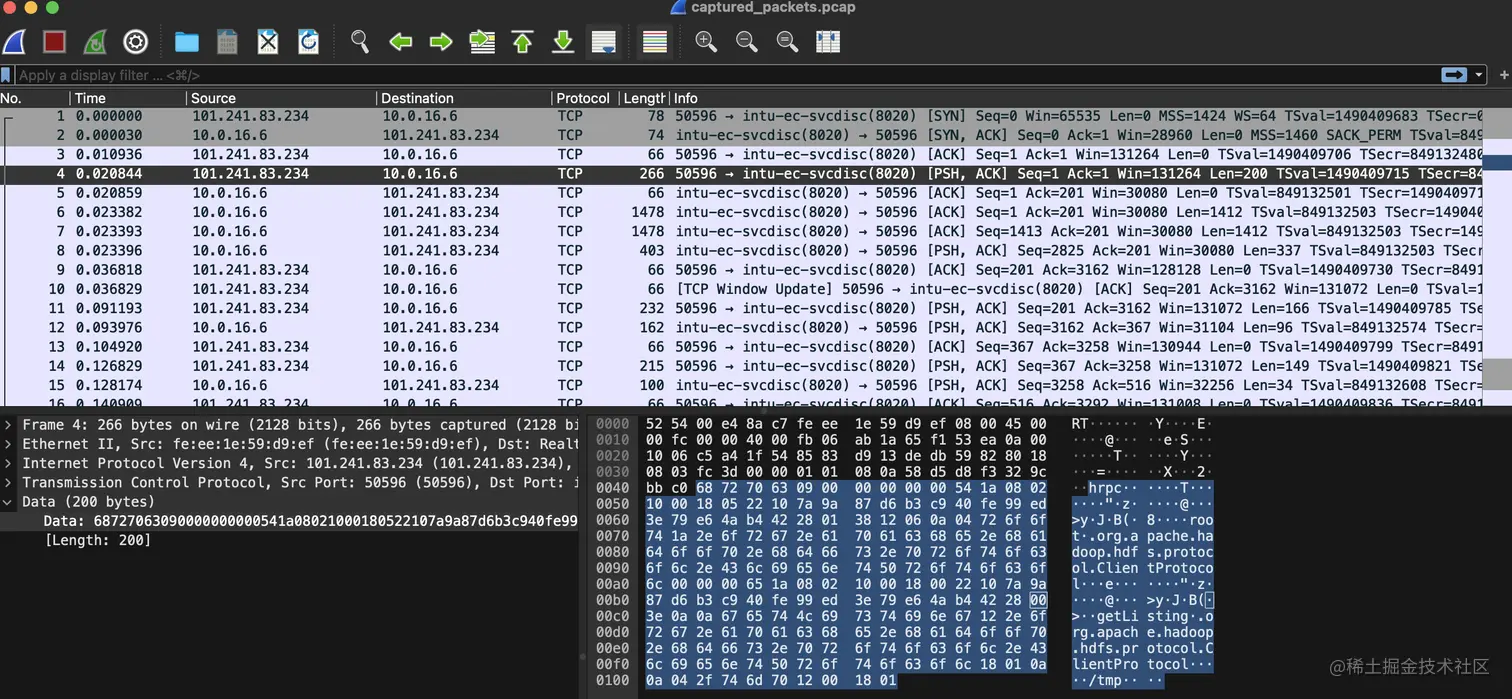
Task: Sort by the Source column header
Action: coord(282,98)
